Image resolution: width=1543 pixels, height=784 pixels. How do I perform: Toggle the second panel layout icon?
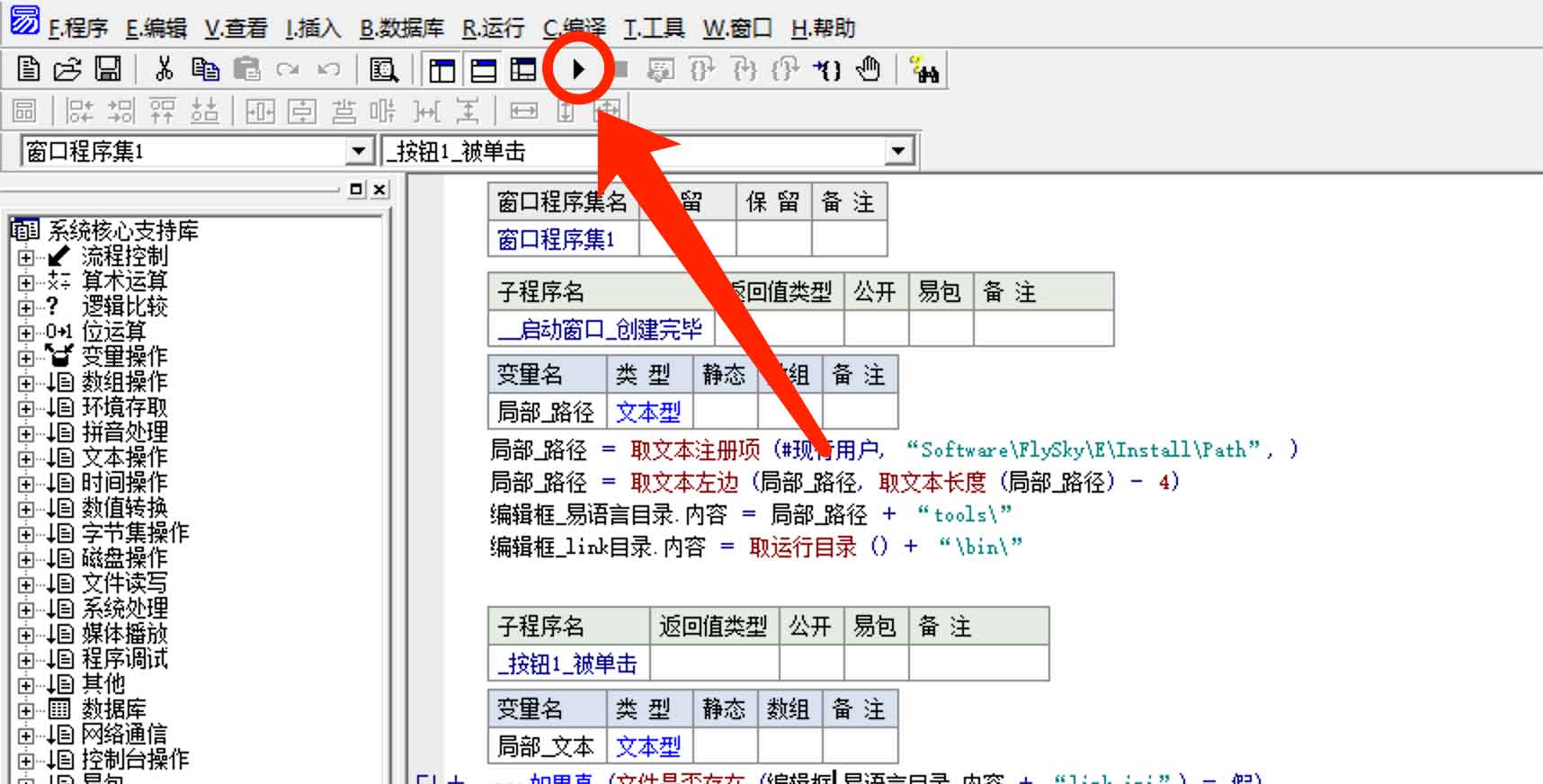(x=483, y=69)
